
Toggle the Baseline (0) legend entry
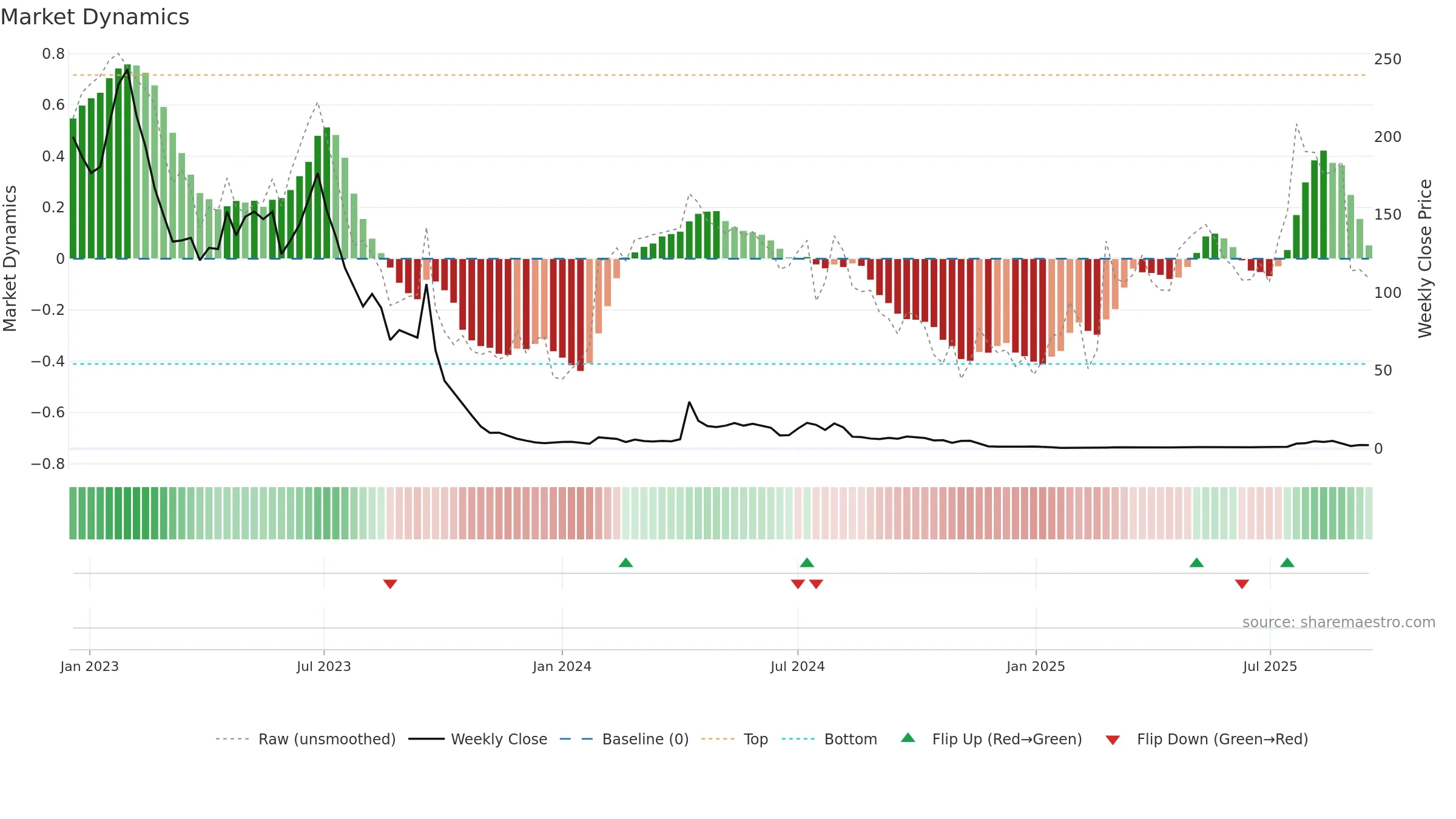(x=624, y=739)
